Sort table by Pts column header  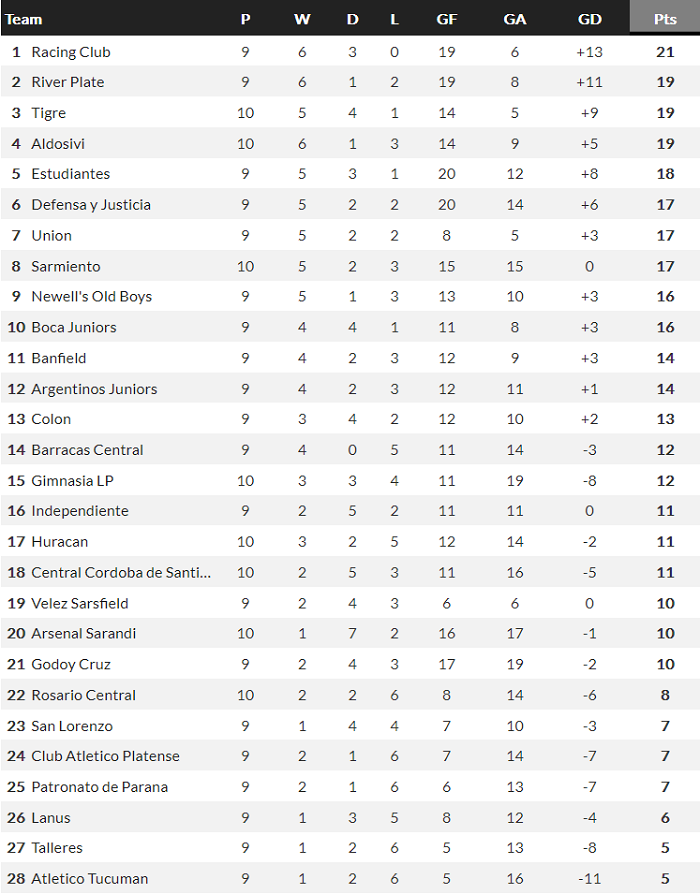pyautogui.click(x=665, y=19)
